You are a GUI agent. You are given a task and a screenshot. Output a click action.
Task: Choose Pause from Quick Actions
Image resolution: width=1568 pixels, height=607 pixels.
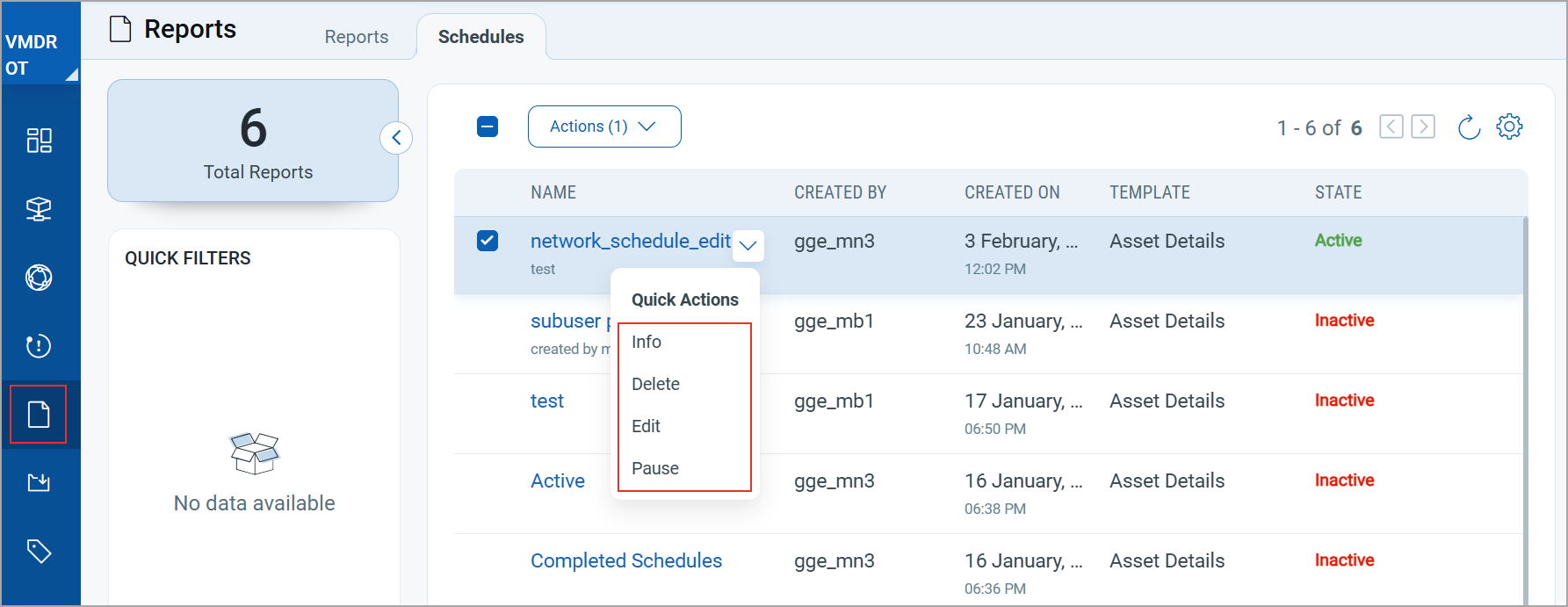coord(655,468)
